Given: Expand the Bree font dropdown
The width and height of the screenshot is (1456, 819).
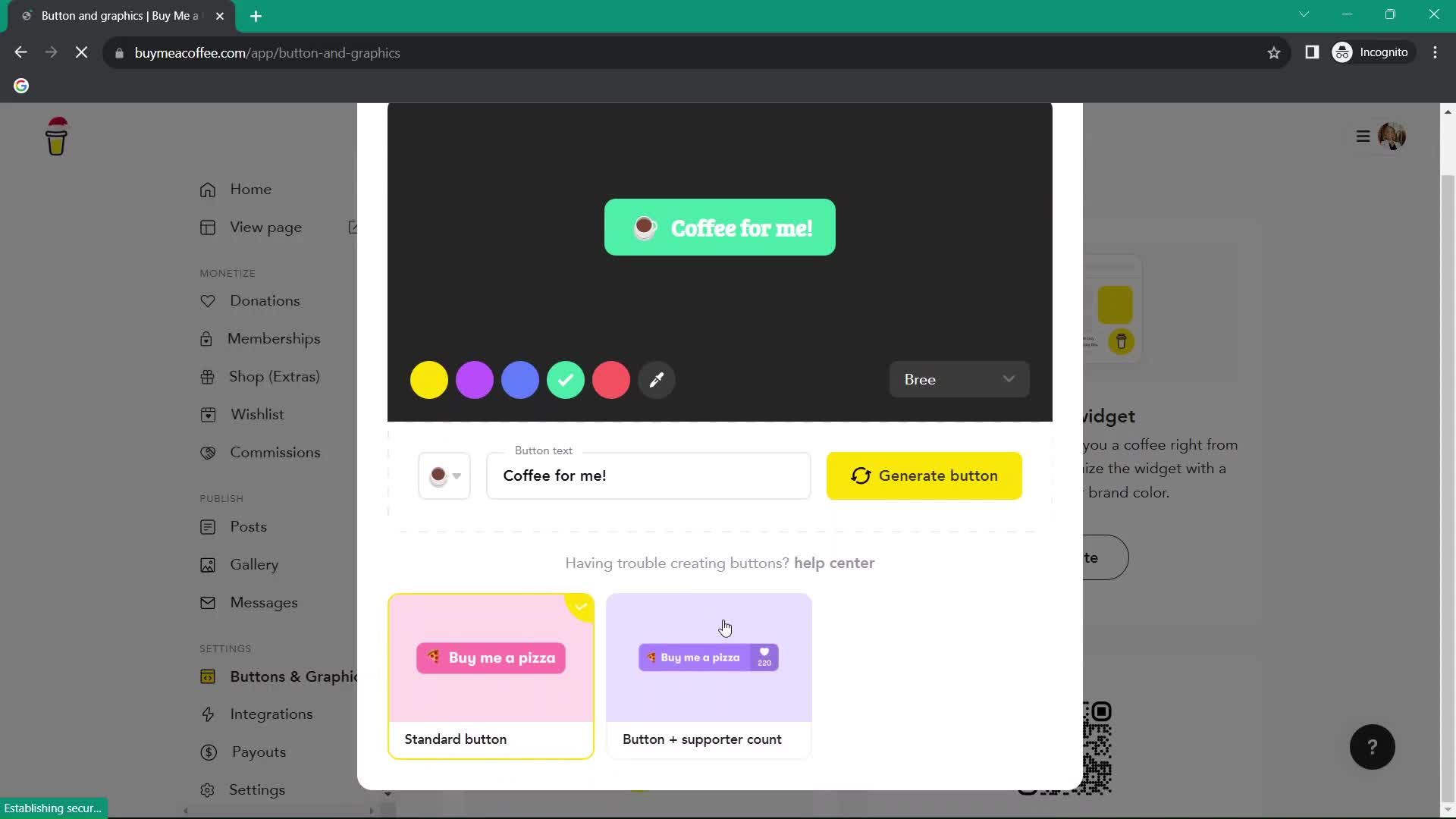Looking at the screenshot, I should (x=958, y=379).
